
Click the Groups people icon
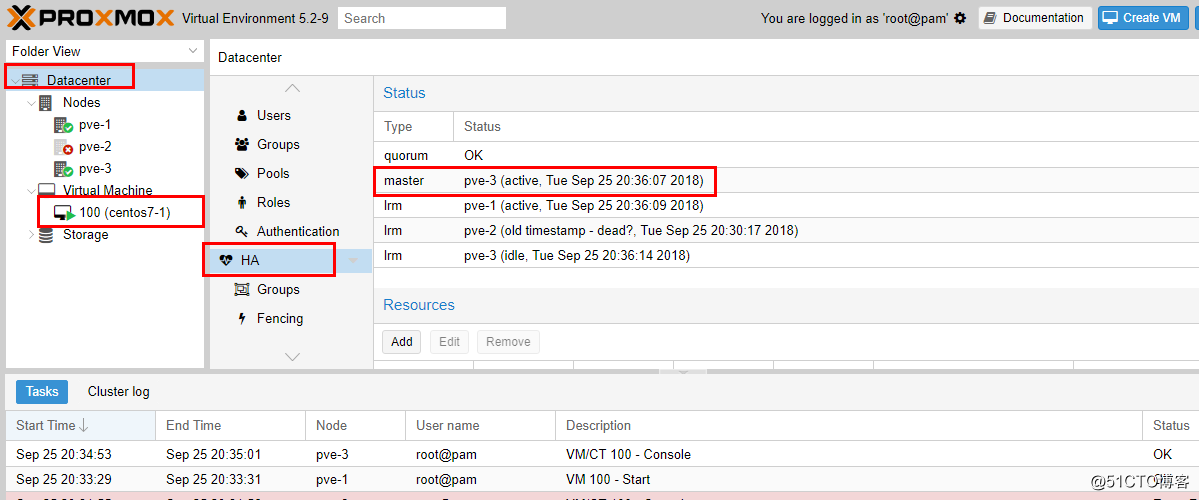(x=242, y=144)
